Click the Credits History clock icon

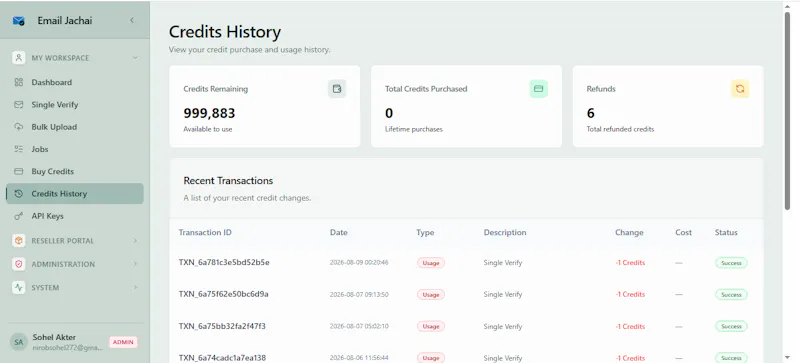click(x=19, y=193)
